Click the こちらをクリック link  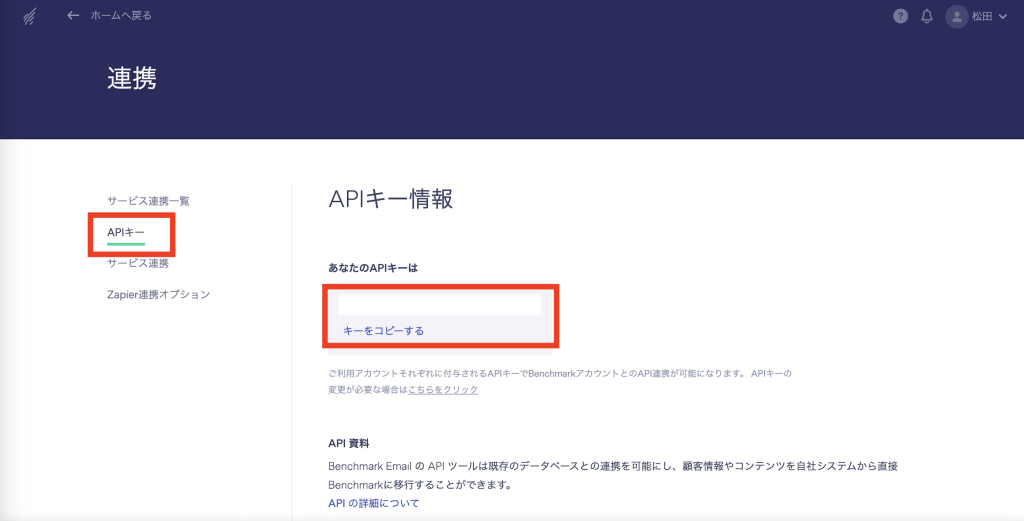click(x=443, y=389)
